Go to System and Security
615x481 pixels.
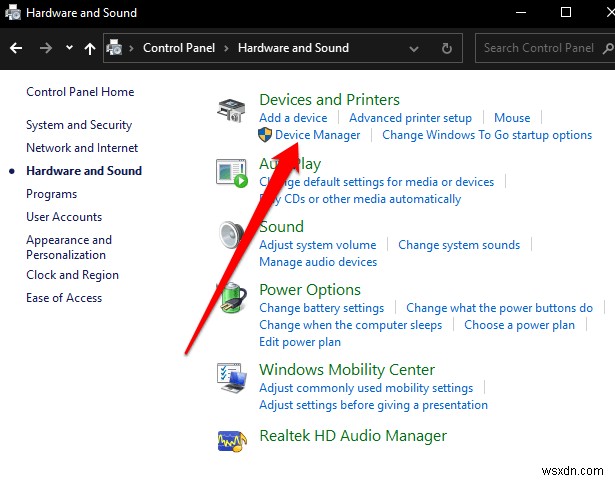79,125
